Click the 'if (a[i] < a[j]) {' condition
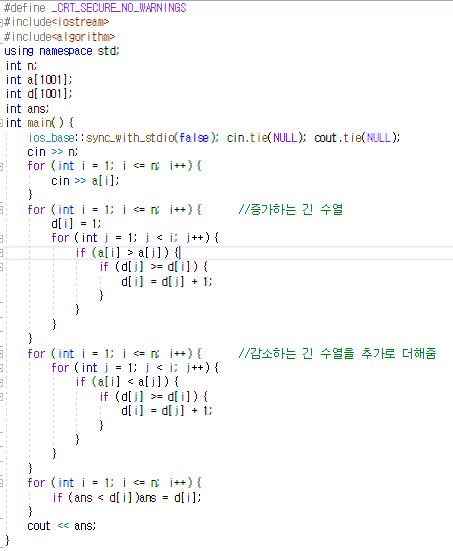453x551 pixels. [x=127, y=382]
